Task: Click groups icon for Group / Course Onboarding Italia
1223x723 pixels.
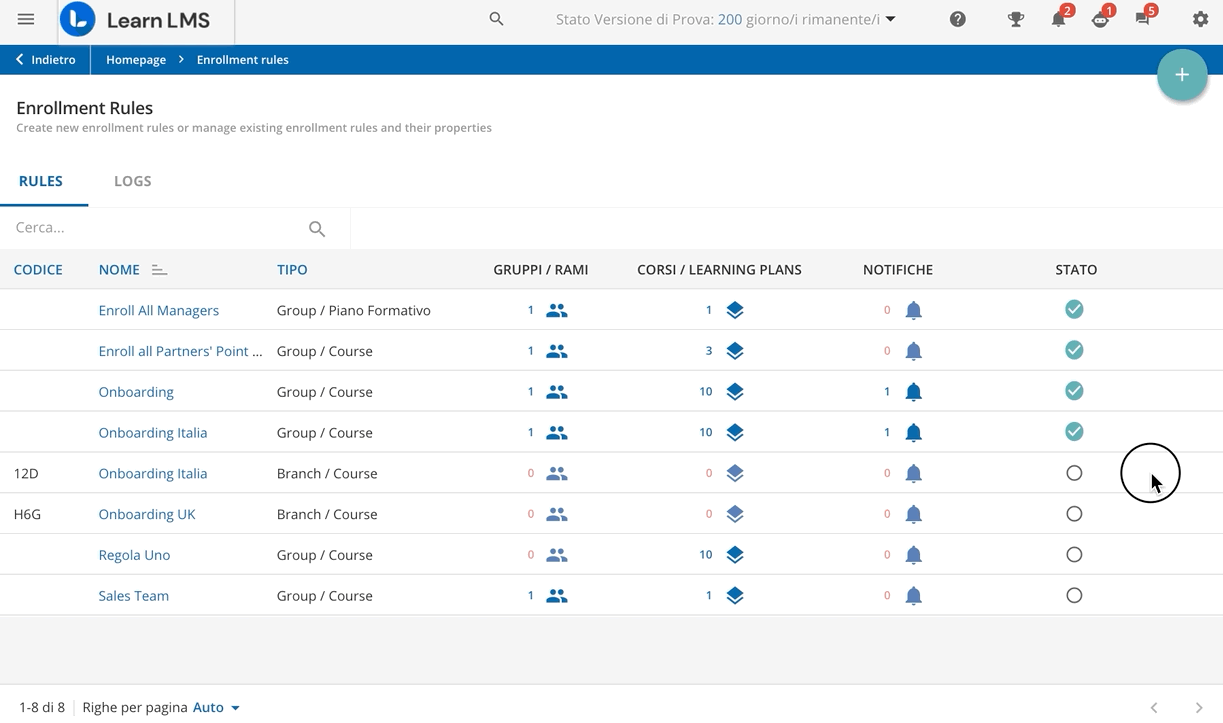Action: tap(557, 433)
